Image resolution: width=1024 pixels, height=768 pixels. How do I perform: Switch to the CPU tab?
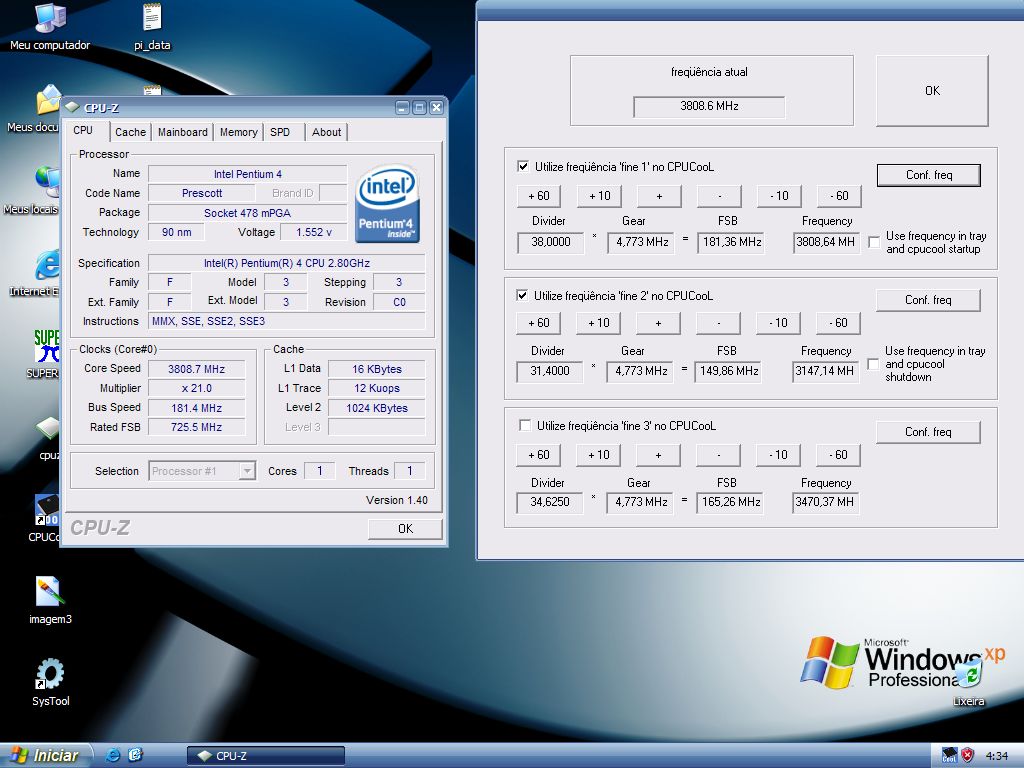pos(83,130)
